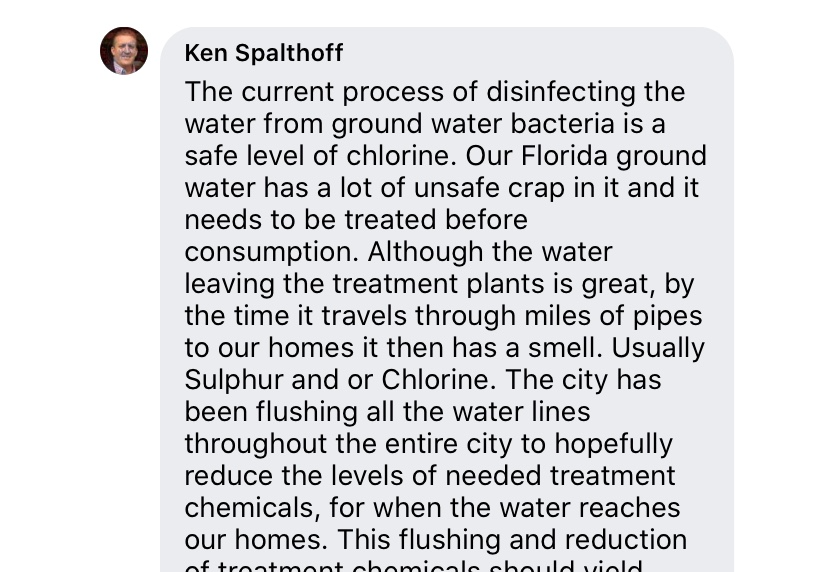Click the word "hopefully" in the comment
This screenshot has width=828, height=572.
(614, 444)
